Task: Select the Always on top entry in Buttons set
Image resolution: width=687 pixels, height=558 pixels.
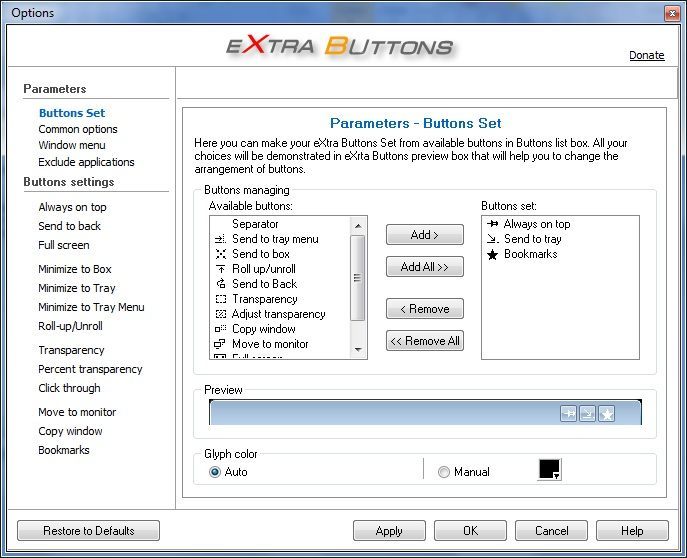Action: [560, 224]
